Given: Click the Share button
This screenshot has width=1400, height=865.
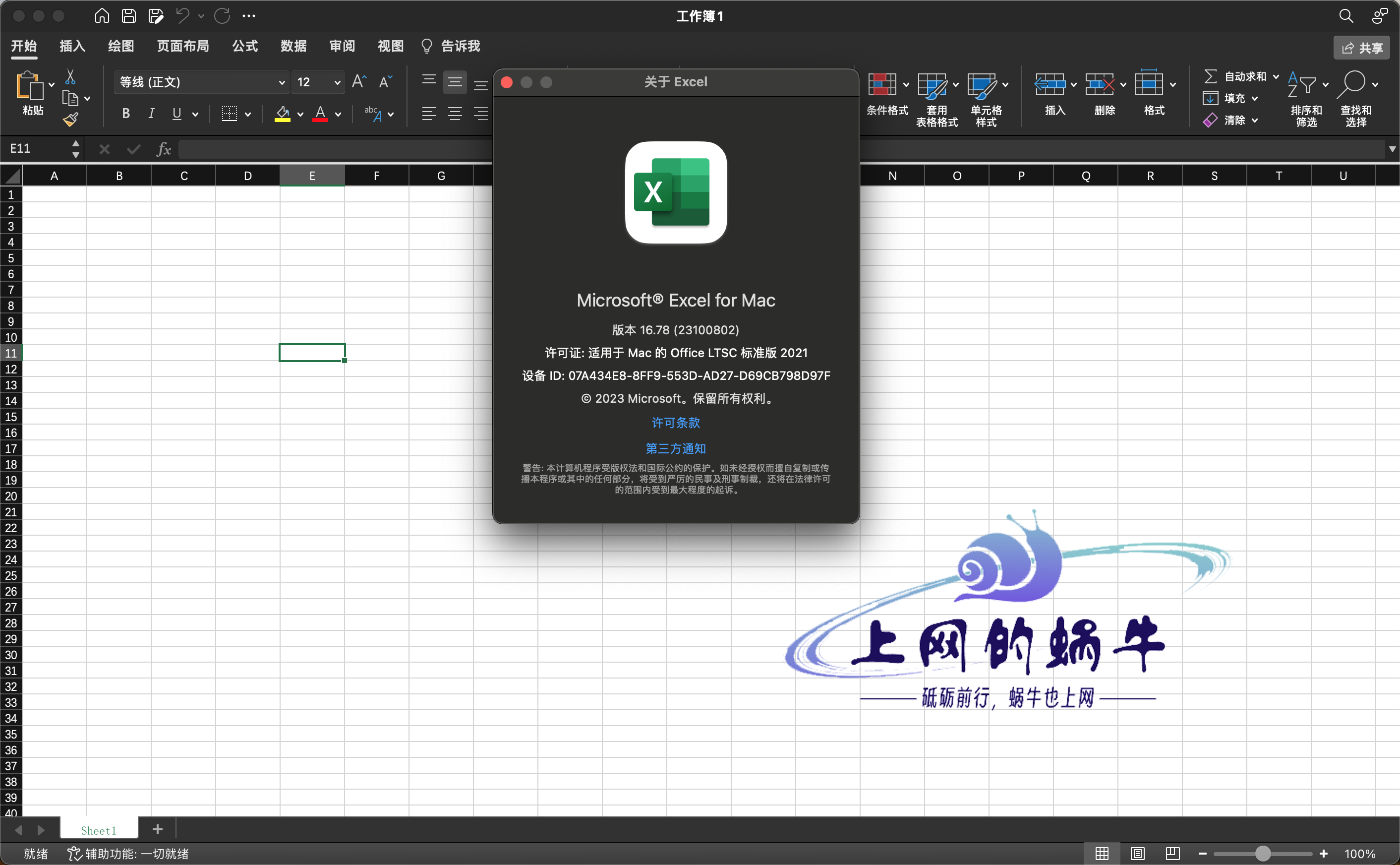Looking at the screenshot, I should (x=1362, y=48).
